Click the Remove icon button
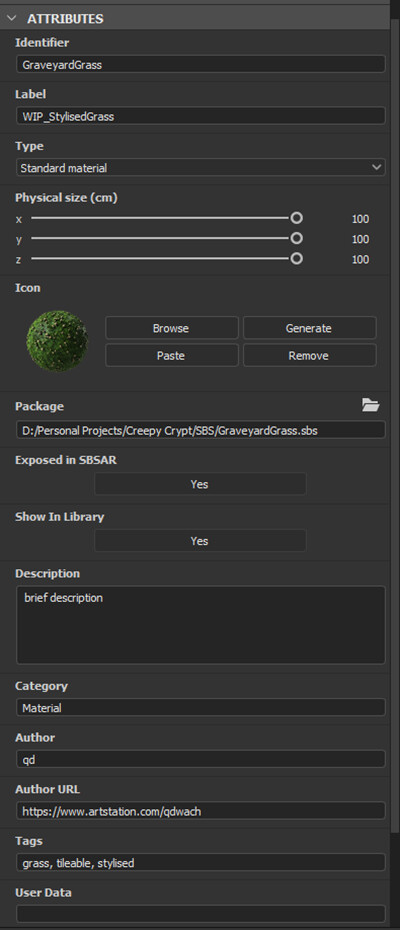400x930 pixels. [309, 356]
